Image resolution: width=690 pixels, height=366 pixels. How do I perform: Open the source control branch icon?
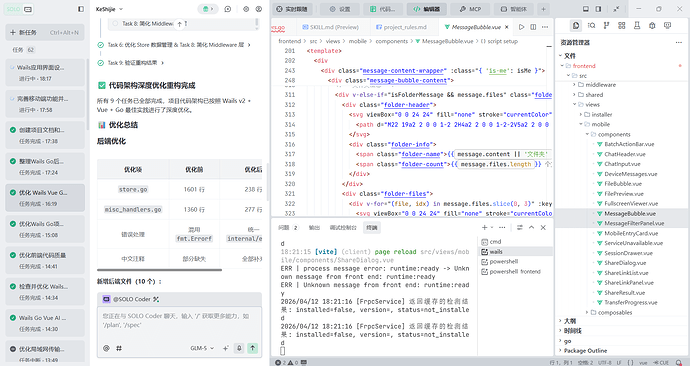(606, 26)
